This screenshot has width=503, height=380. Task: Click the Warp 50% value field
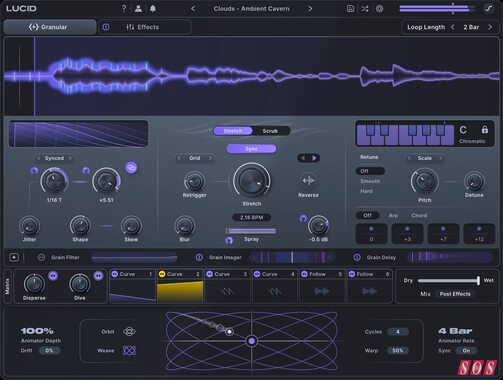[398, 350]
